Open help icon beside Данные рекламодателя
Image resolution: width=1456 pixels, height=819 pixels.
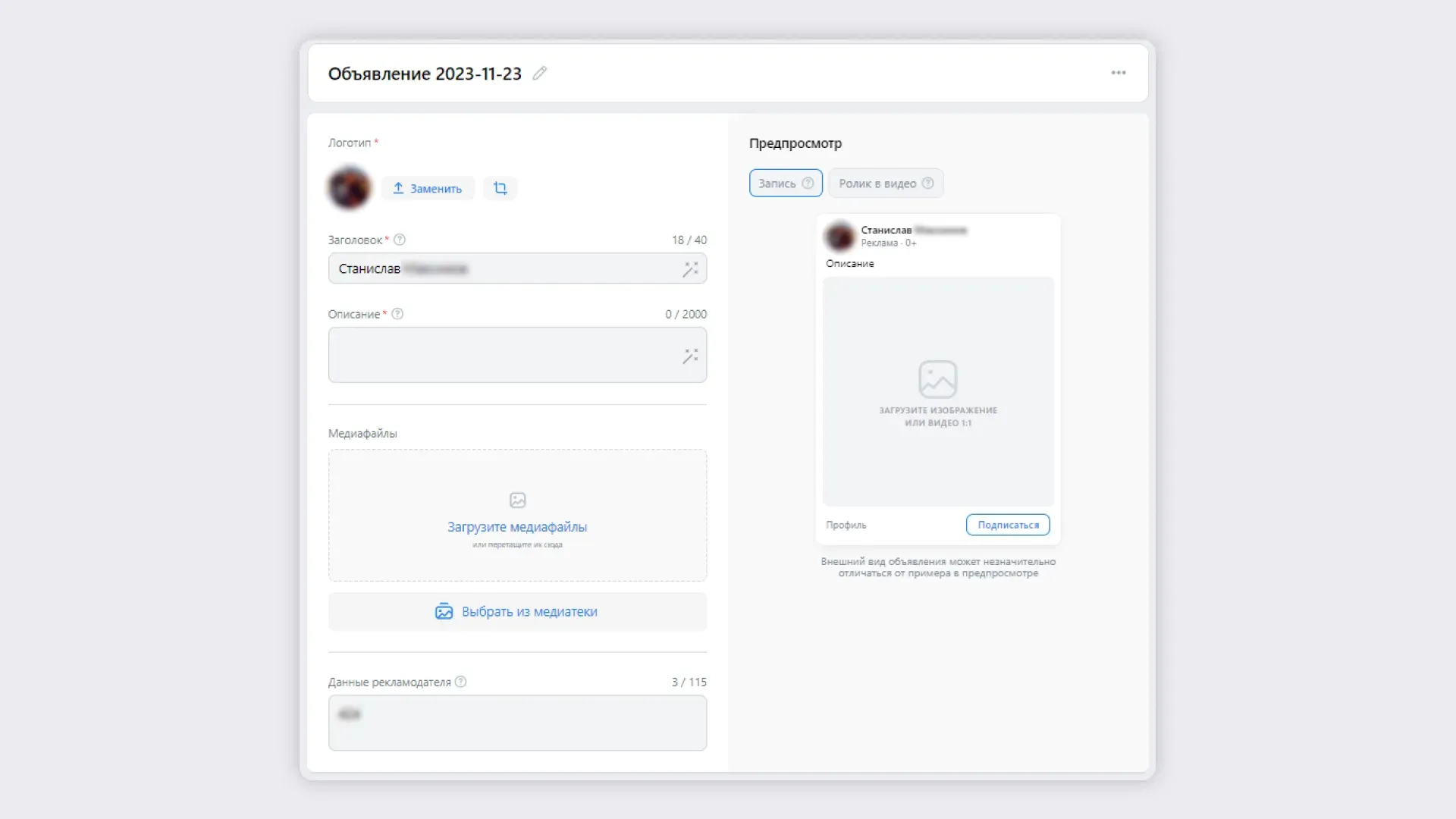click(460, 682)
